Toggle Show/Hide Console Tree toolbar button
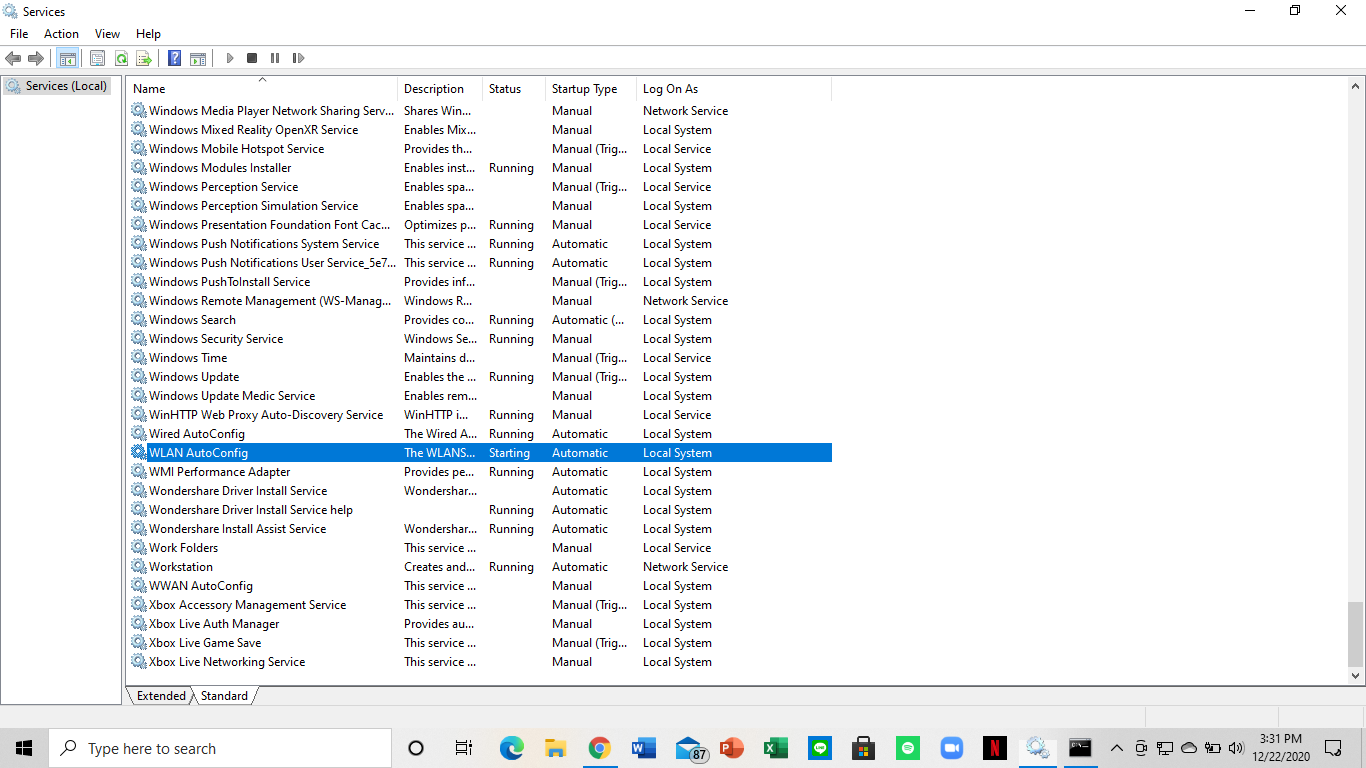This screenshot has height=768, width=1366. click(x=67, y=59)
